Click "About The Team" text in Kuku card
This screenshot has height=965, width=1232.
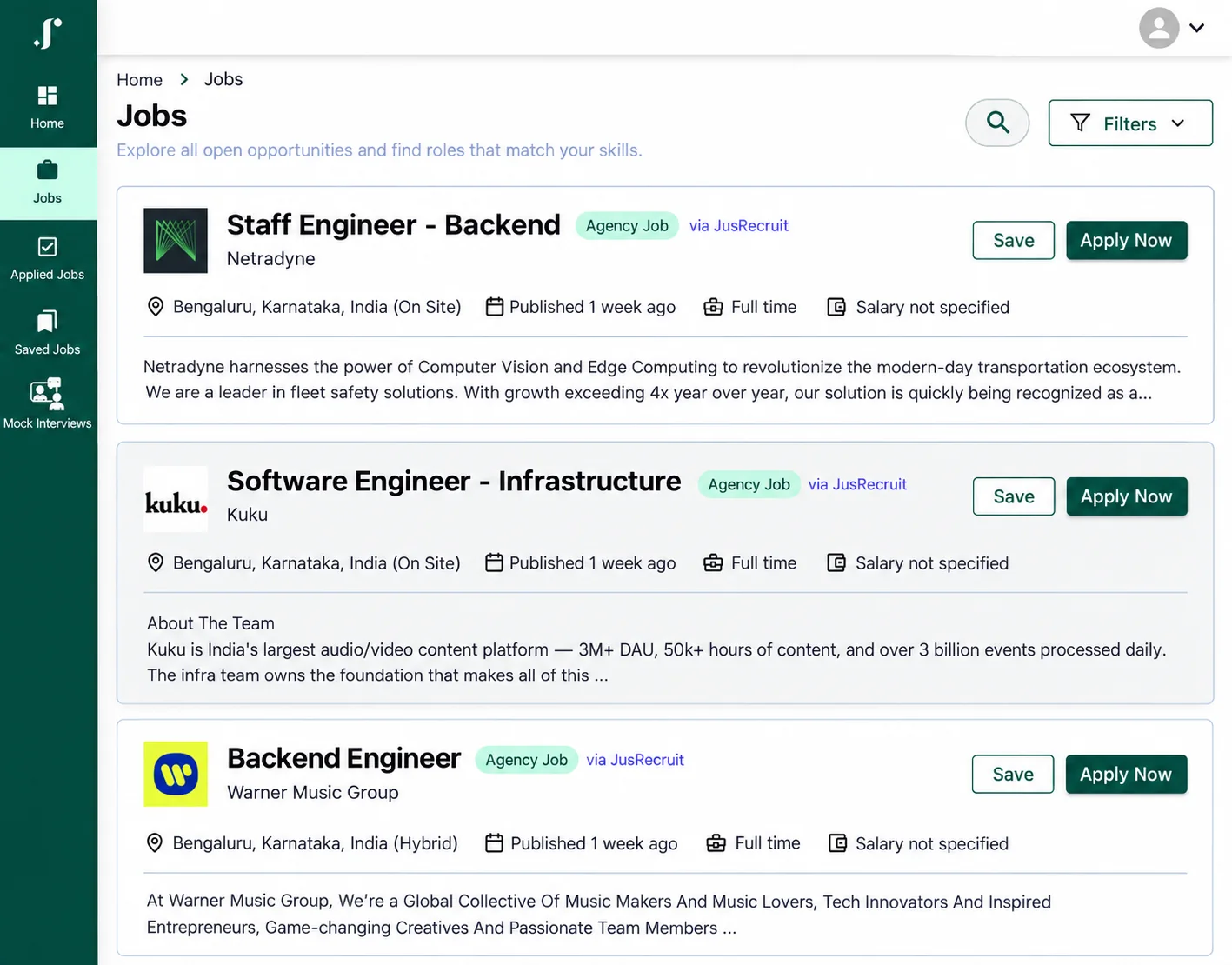(210, 623)
